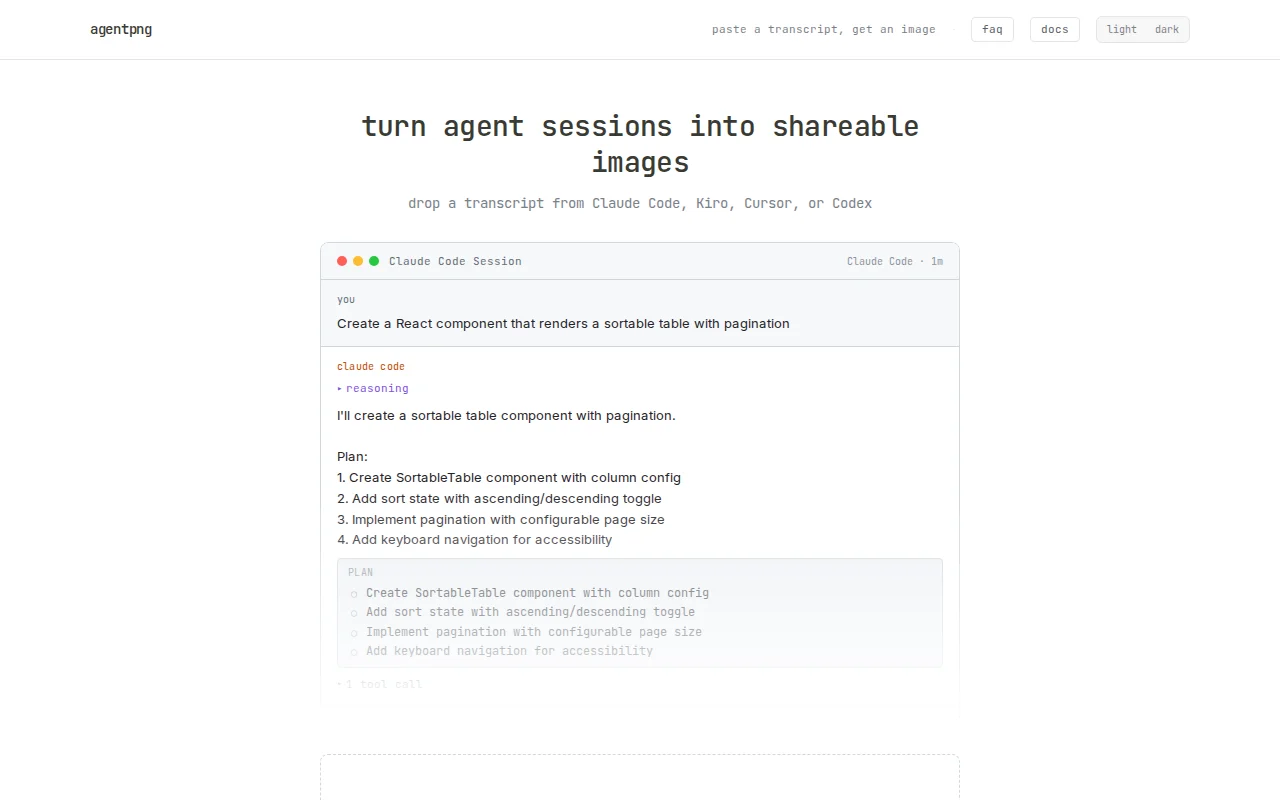
Task: Click the 'you' speaker label
Action: click(346, 299)
